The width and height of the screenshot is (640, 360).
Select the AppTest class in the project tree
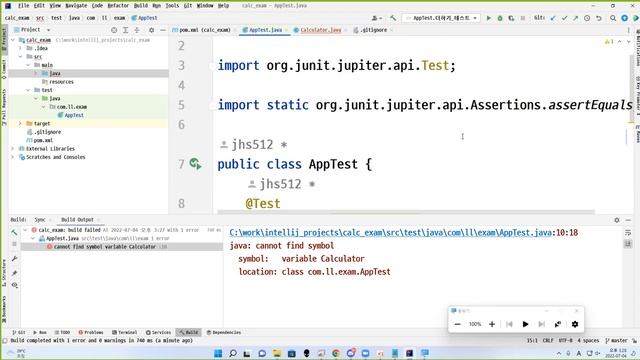pyautogui.click(x=74, y=115)
